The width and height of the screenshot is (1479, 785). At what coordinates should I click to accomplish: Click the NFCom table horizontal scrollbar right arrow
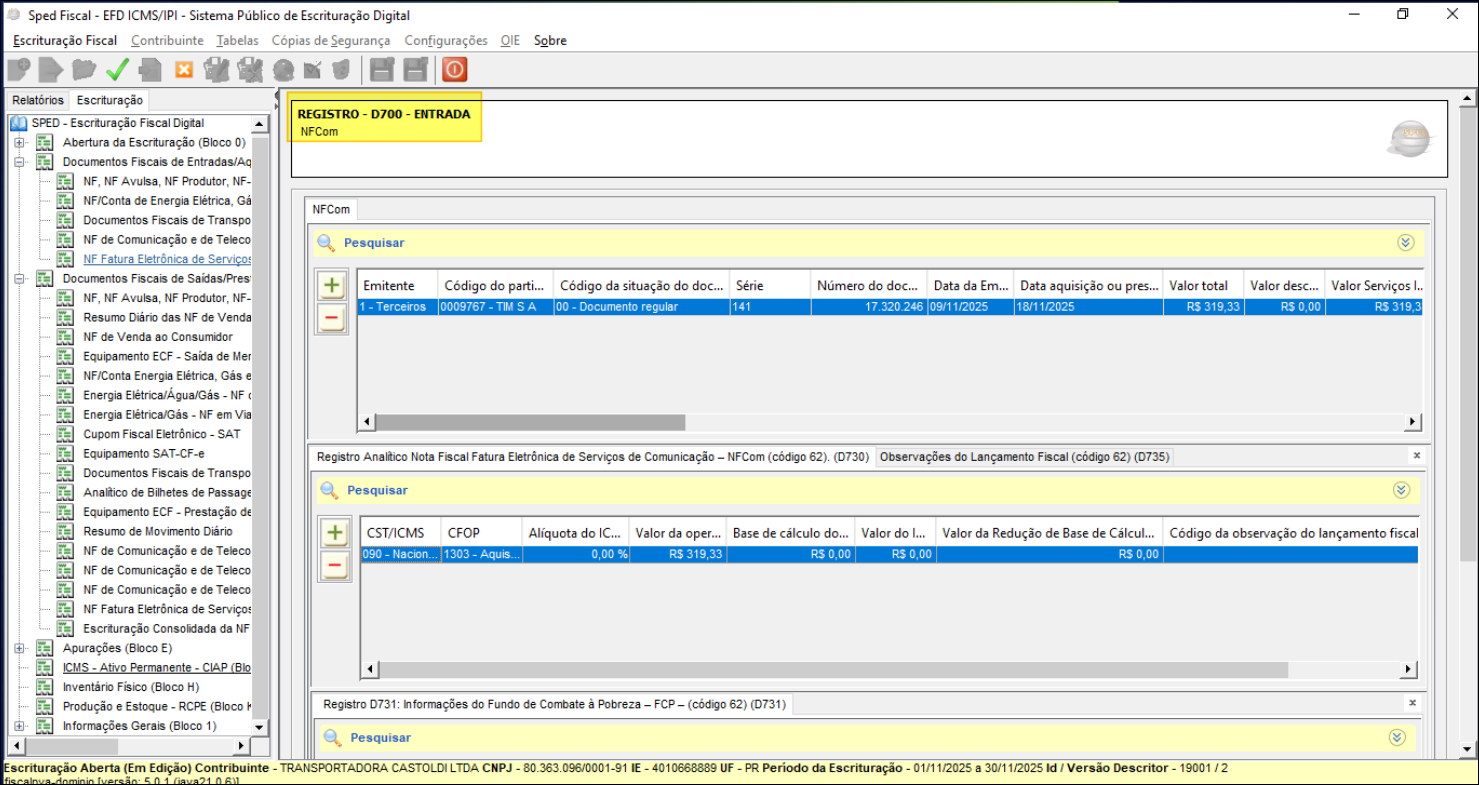click(x=1412, y=422)
